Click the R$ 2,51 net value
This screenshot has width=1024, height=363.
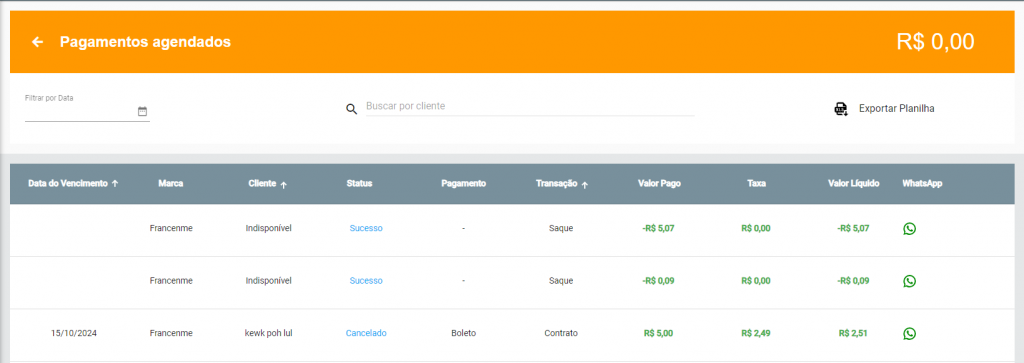click(853, 333)
